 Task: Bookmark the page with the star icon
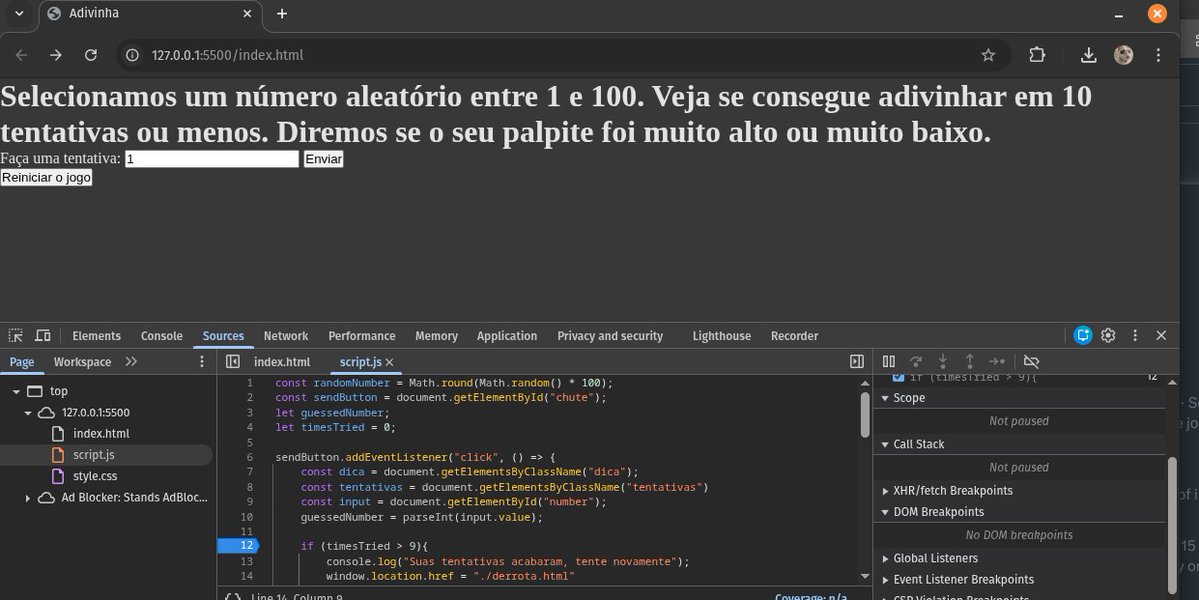click(988, 55)
